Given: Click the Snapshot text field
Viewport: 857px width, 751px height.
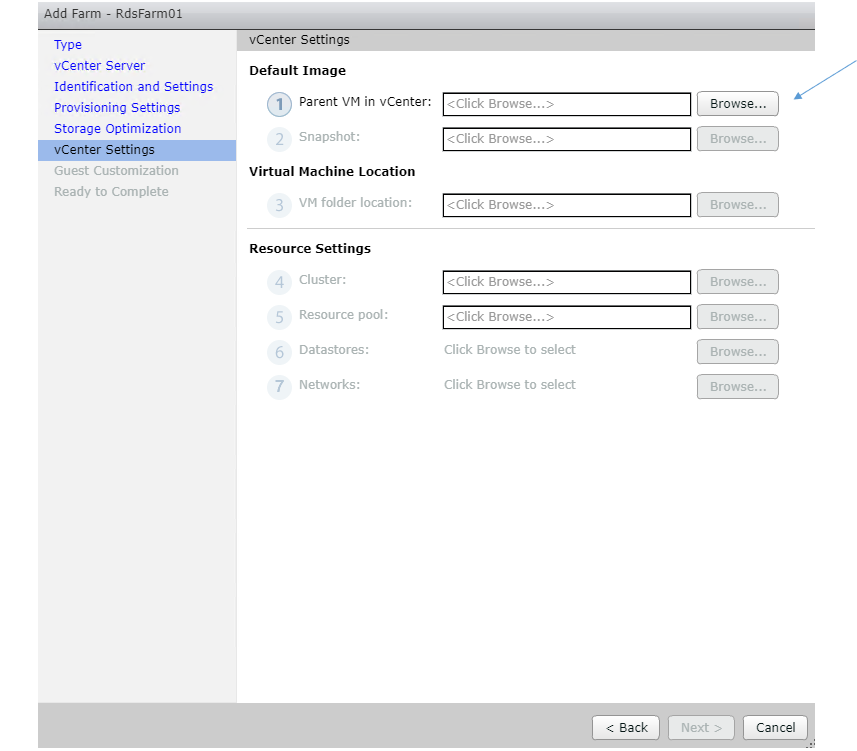Looking at the screenshot, I should pyautogui.click(x=566, y=139).
